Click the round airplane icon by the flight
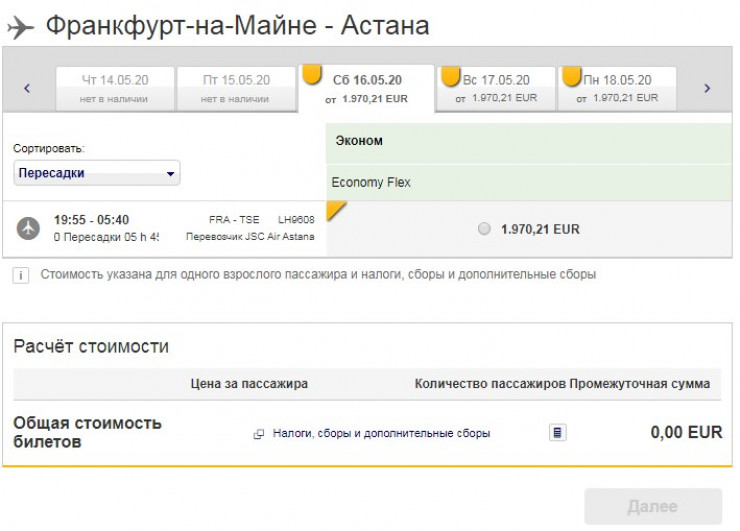 [28, 228]
